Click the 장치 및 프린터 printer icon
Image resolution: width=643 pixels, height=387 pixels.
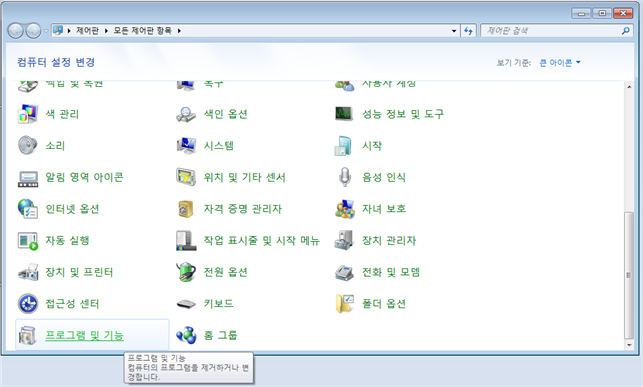[x=28, y=272]
